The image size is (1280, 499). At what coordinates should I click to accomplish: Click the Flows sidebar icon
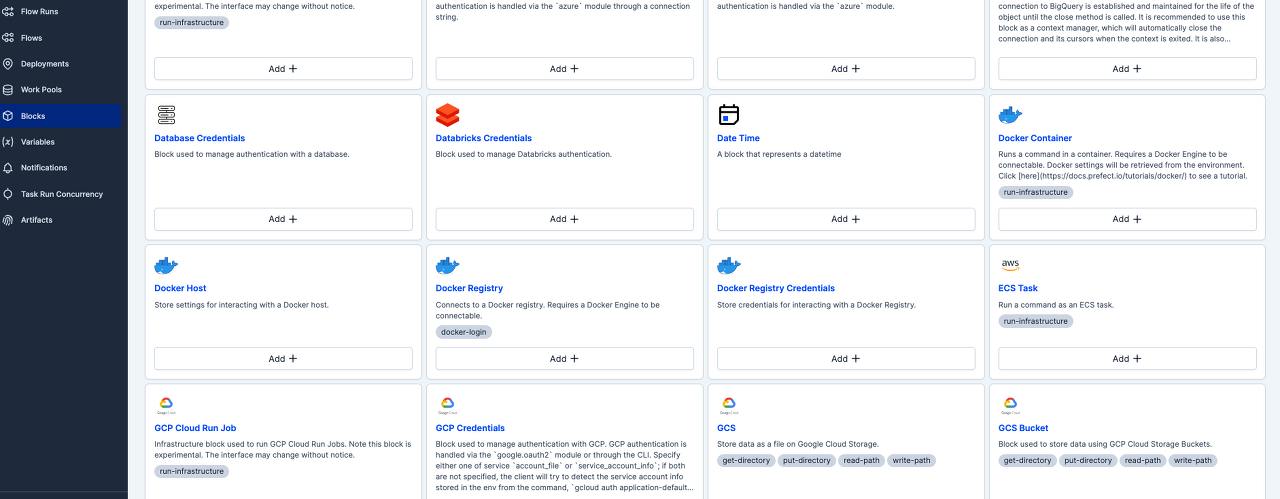coord(8,38)
